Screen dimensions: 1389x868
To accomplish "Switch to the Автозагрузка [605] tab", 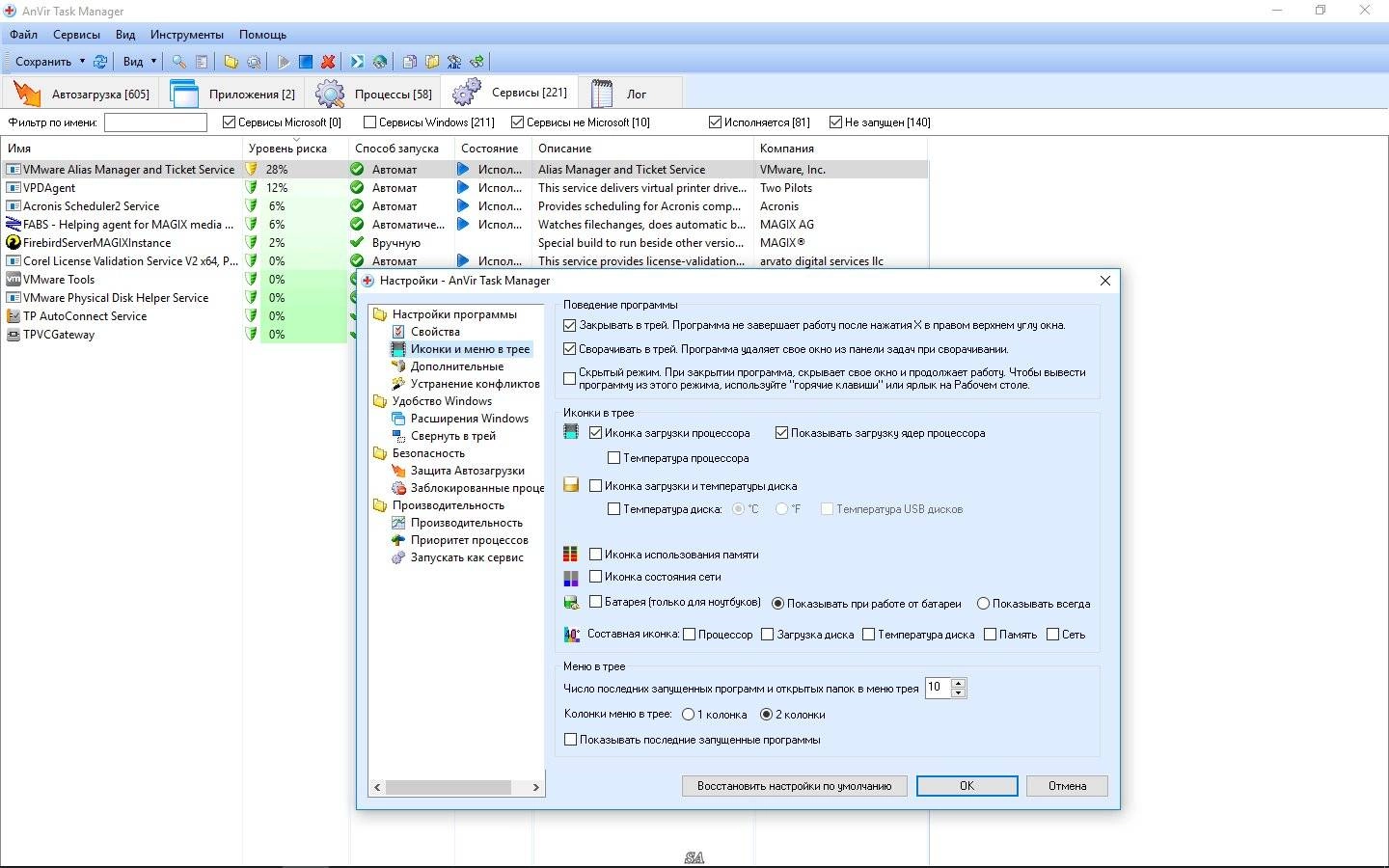I will coord(81,94).
